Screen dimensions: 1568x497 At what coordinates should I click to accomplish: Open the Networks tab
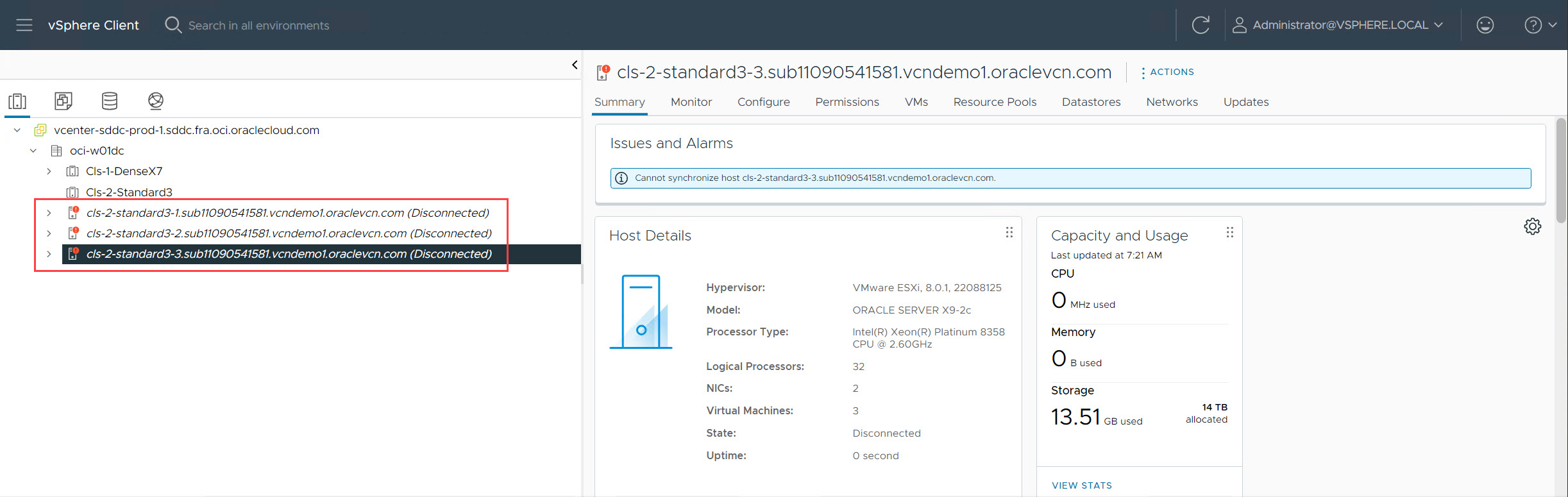(1172, 102)
